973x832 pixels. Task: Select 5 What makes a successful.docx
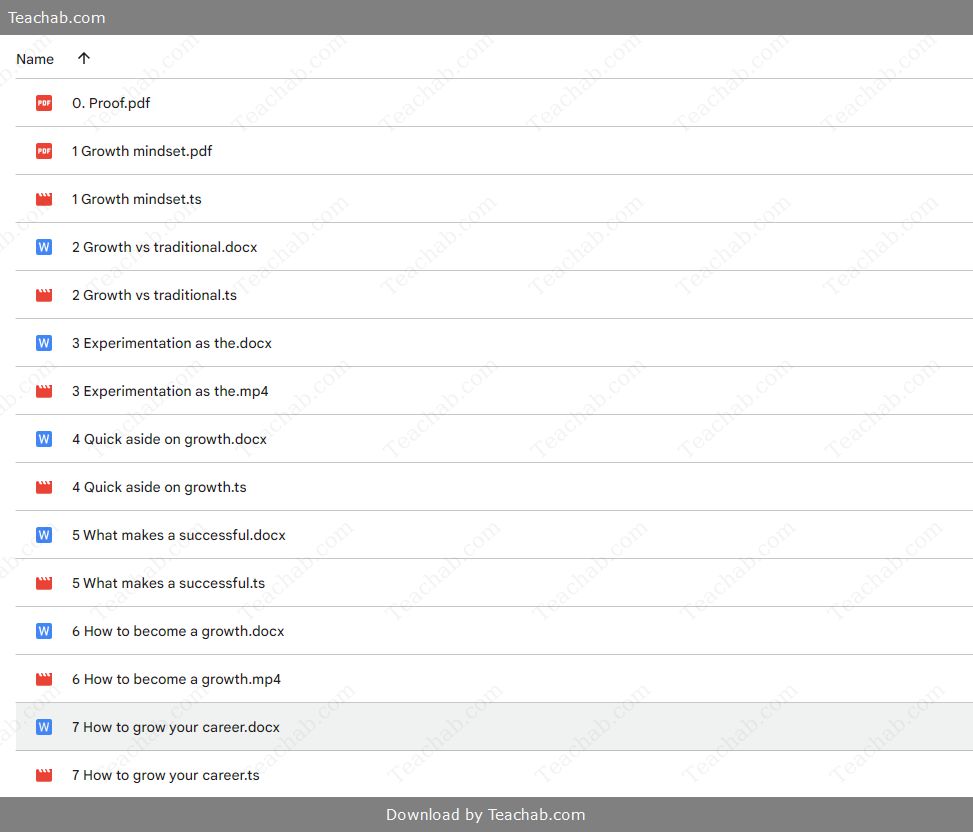tap(494, 535)
